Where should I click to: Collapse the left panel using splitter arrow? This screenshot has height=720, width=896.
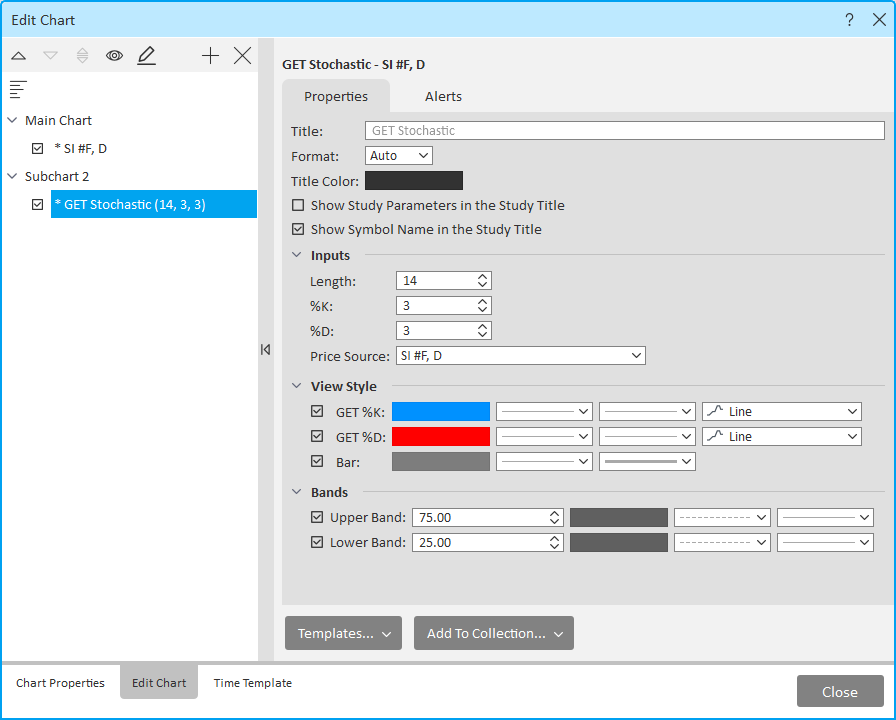click(x=265, y=349)
